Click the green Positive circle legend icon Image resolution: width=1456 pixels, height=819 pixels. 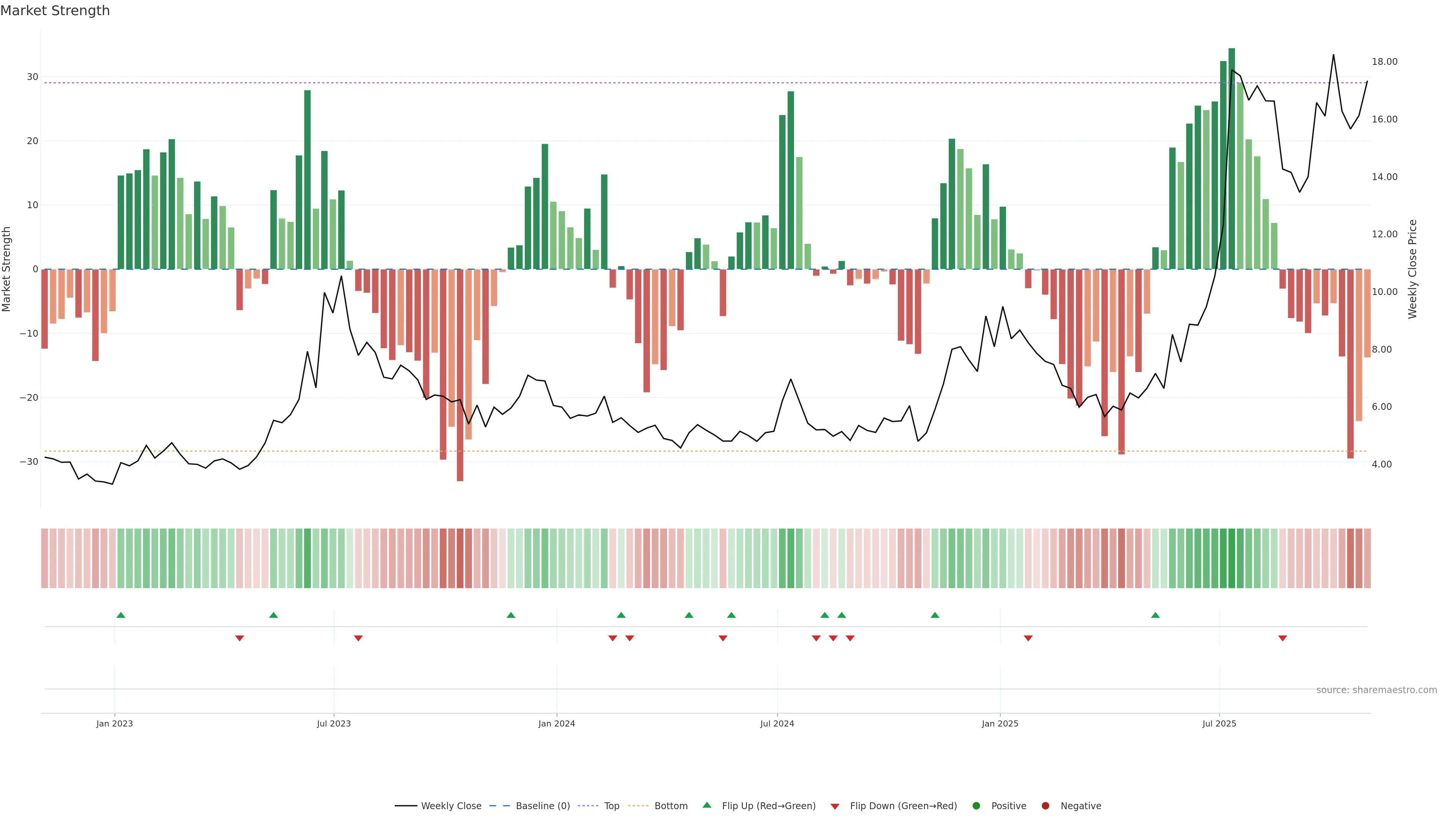(976, 806)
